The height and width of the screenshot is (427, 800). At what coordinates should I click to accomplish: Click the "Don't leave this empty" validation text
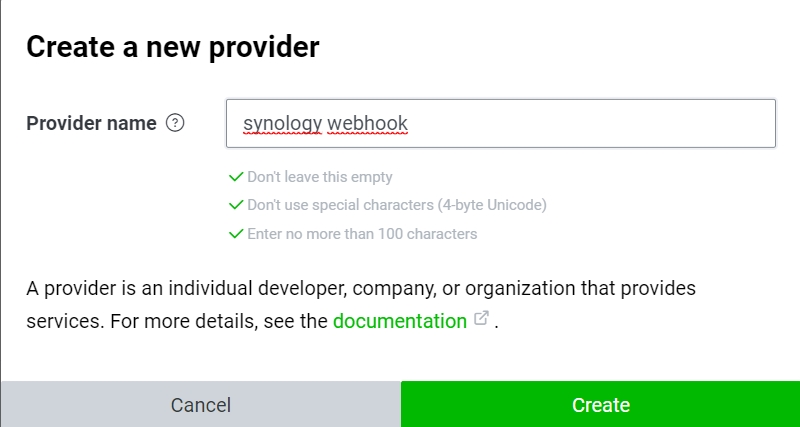320,177
